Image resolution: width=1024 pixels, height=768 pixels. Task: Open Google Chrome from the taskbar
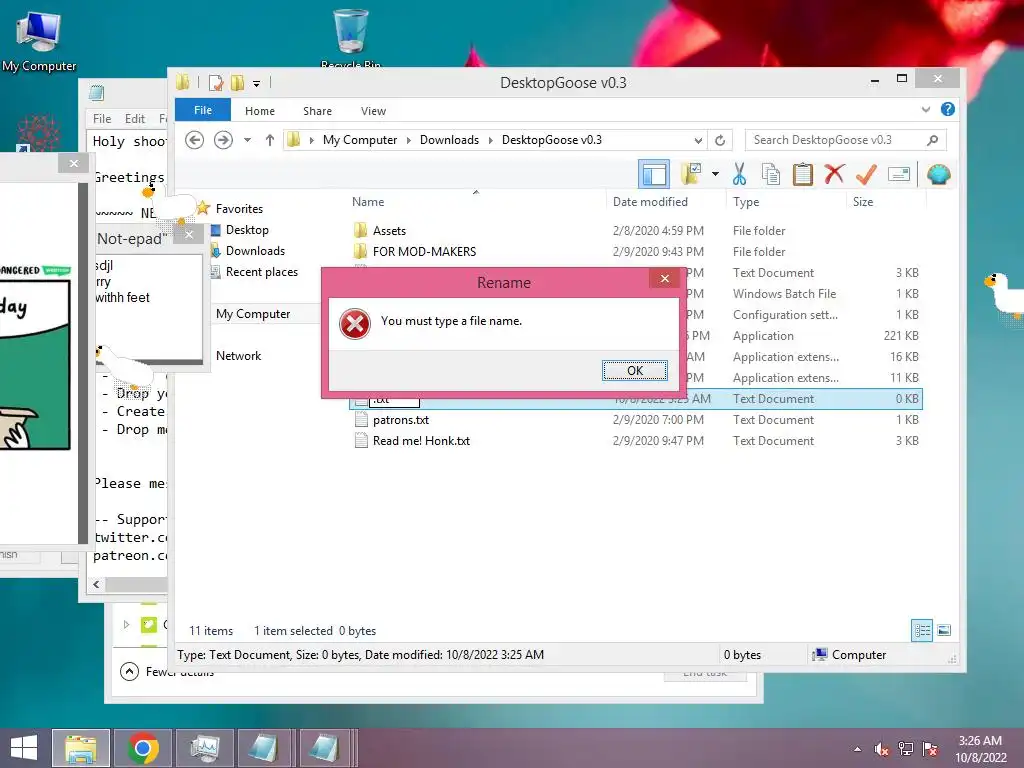click(142, 748)
